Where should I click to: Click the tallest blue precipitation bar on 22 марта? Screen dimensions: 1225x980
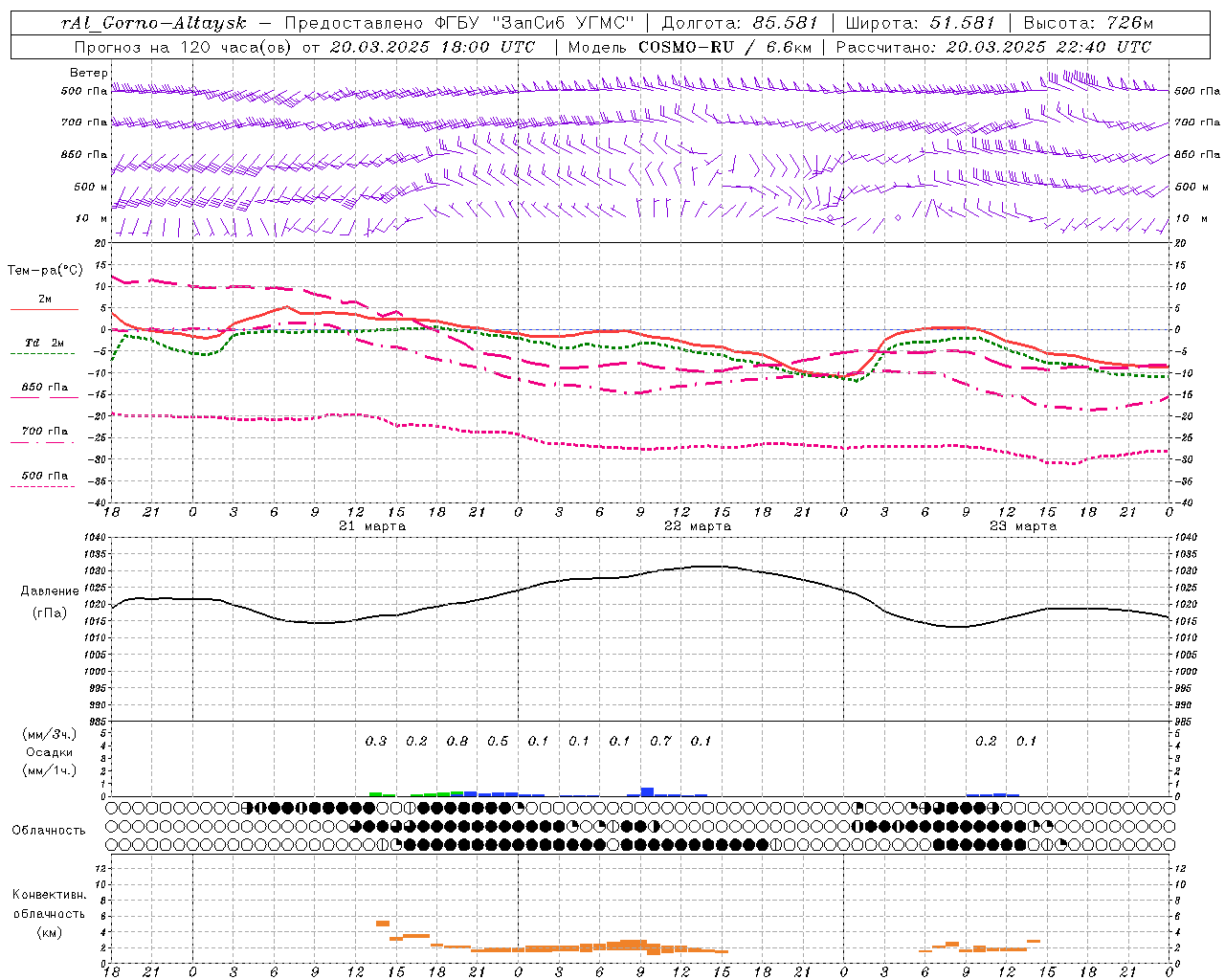click(x=647, y=791)
